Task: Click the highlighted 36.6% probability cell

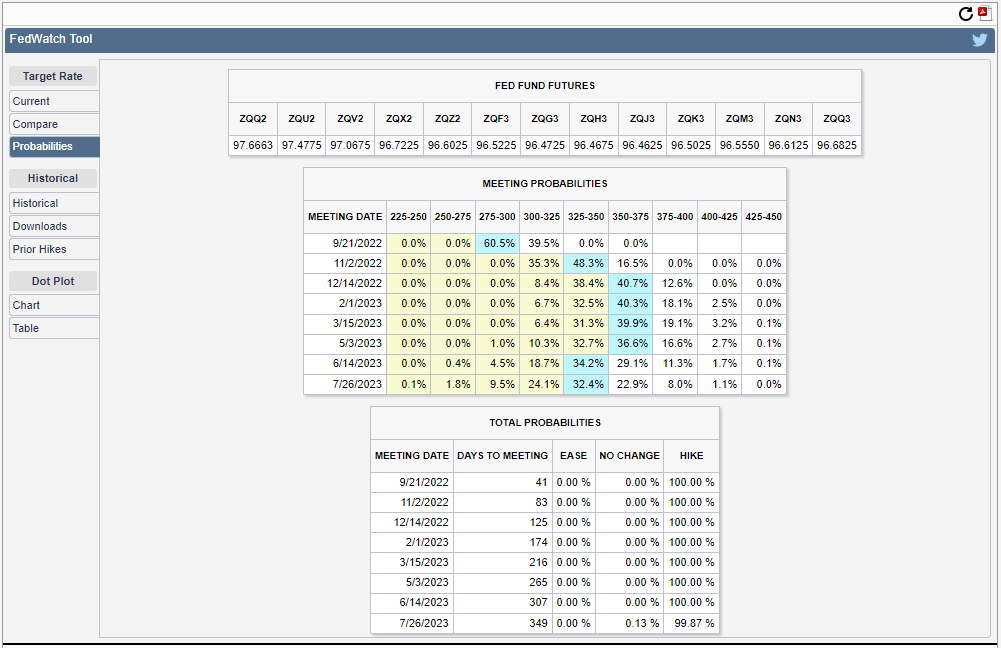Action: [631, 343]
